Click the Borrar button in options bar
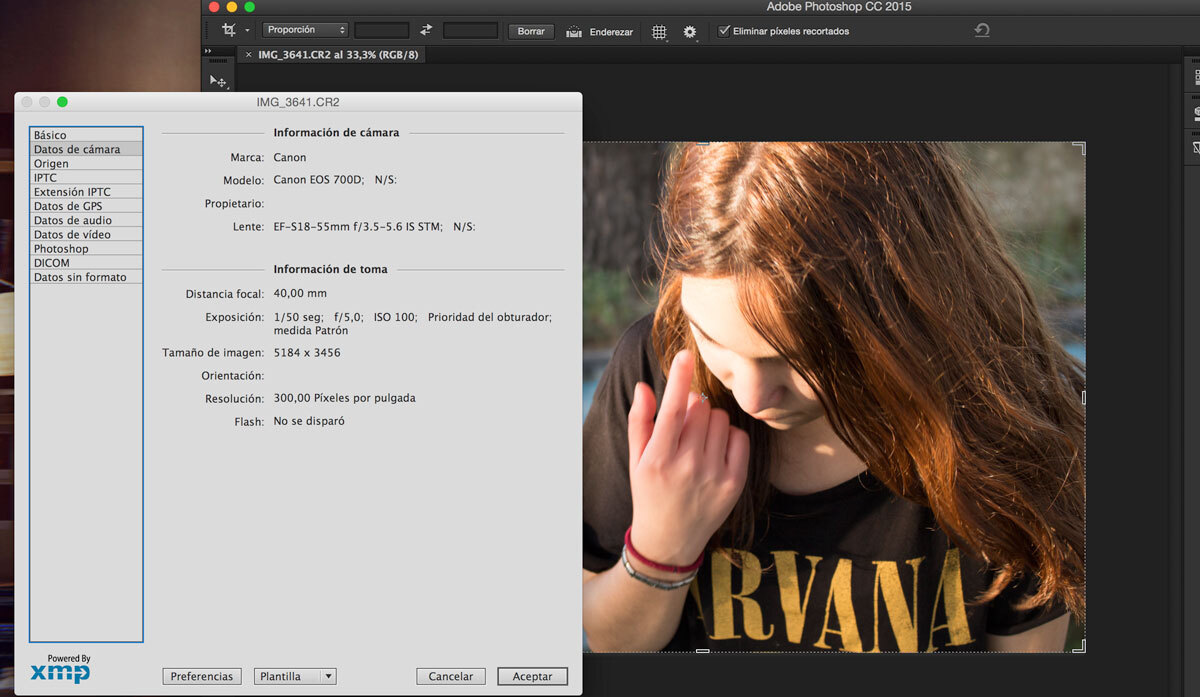The image size is (1200, 697). tap(531, 31)
